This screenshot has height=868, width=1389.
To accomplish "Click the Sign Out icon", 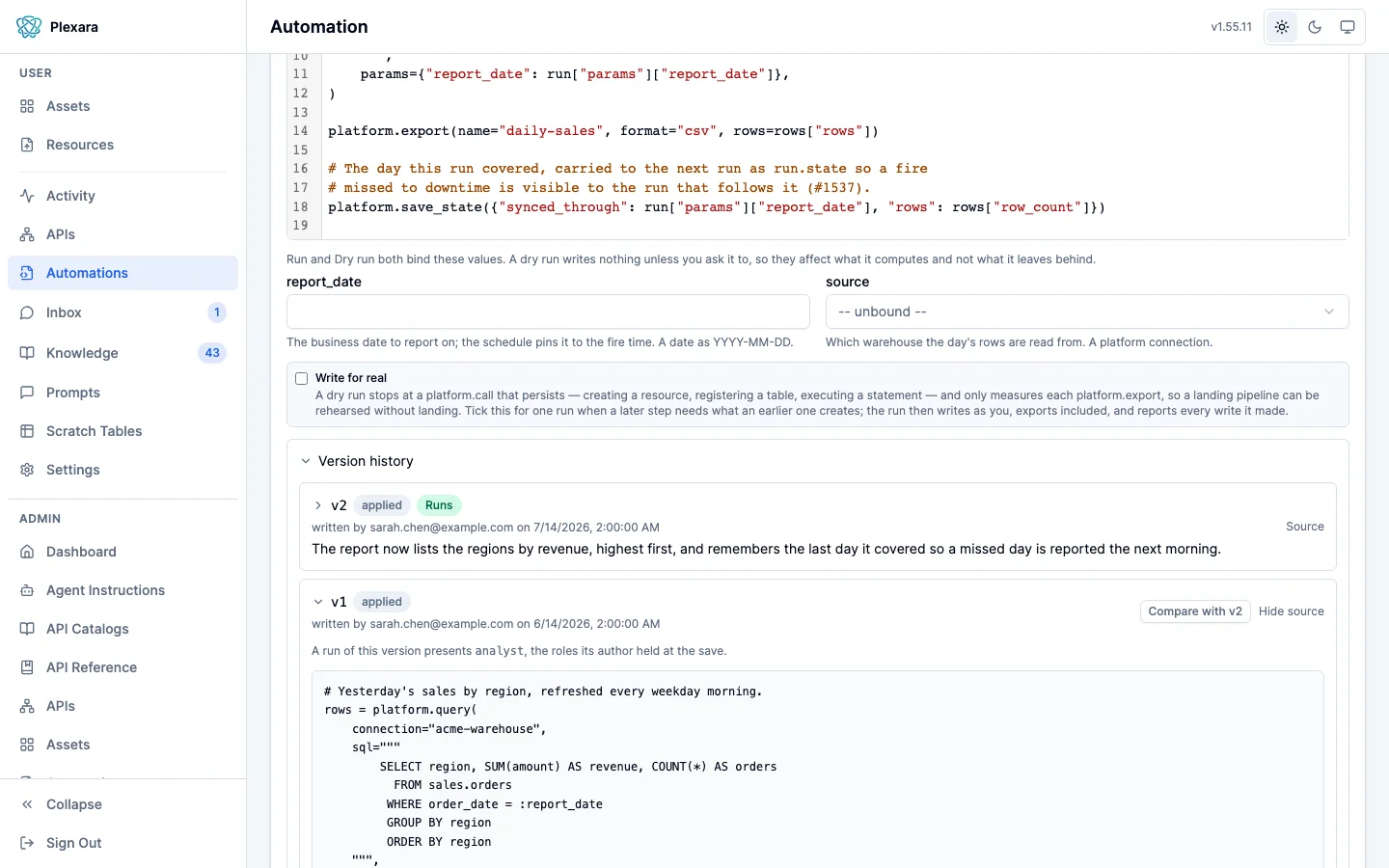I will [x=27, y=843].
